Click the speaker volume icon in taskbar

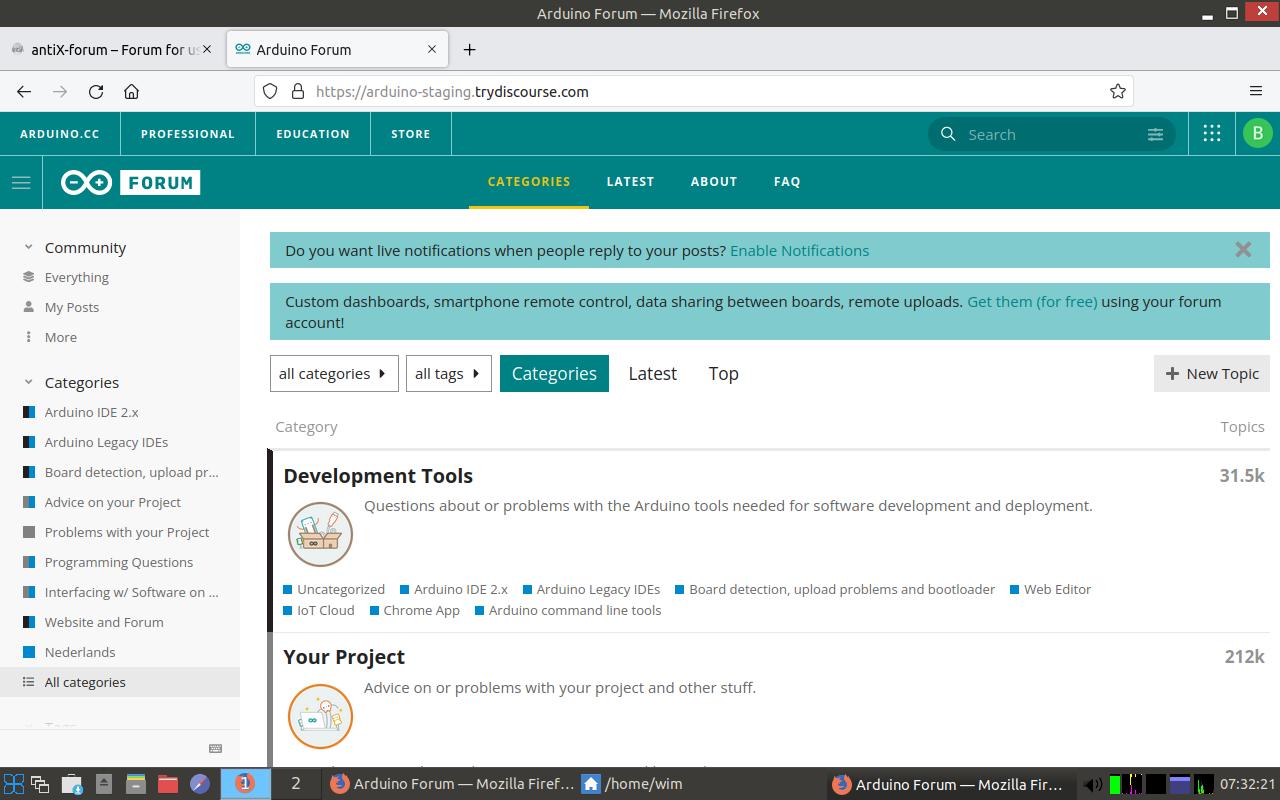click(x=1093, y=784)
